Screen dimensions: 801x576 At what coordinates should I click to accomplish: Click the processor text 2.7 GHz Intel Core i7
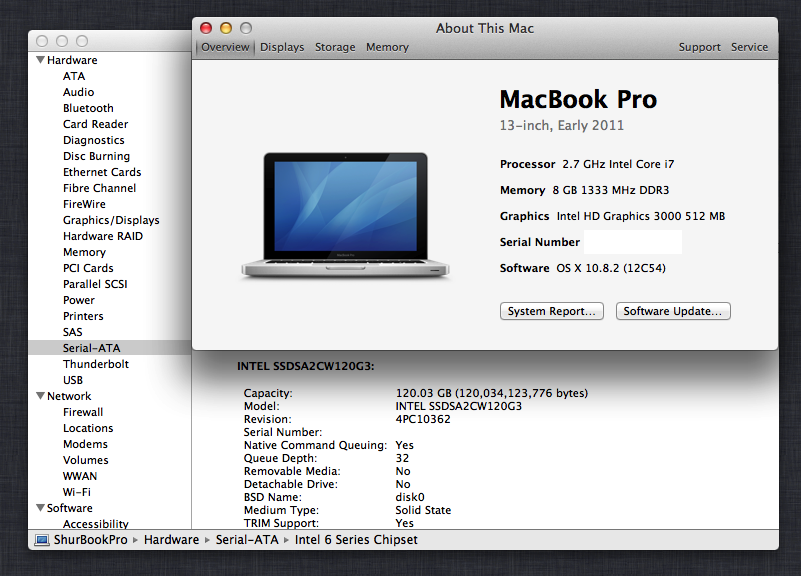(618, 164)
